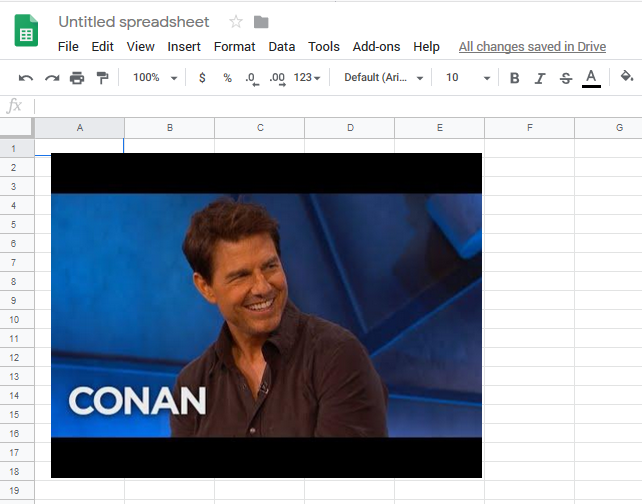Activate the Paint format tool
This screenshot has height=504, width=642.
(102, 77)
